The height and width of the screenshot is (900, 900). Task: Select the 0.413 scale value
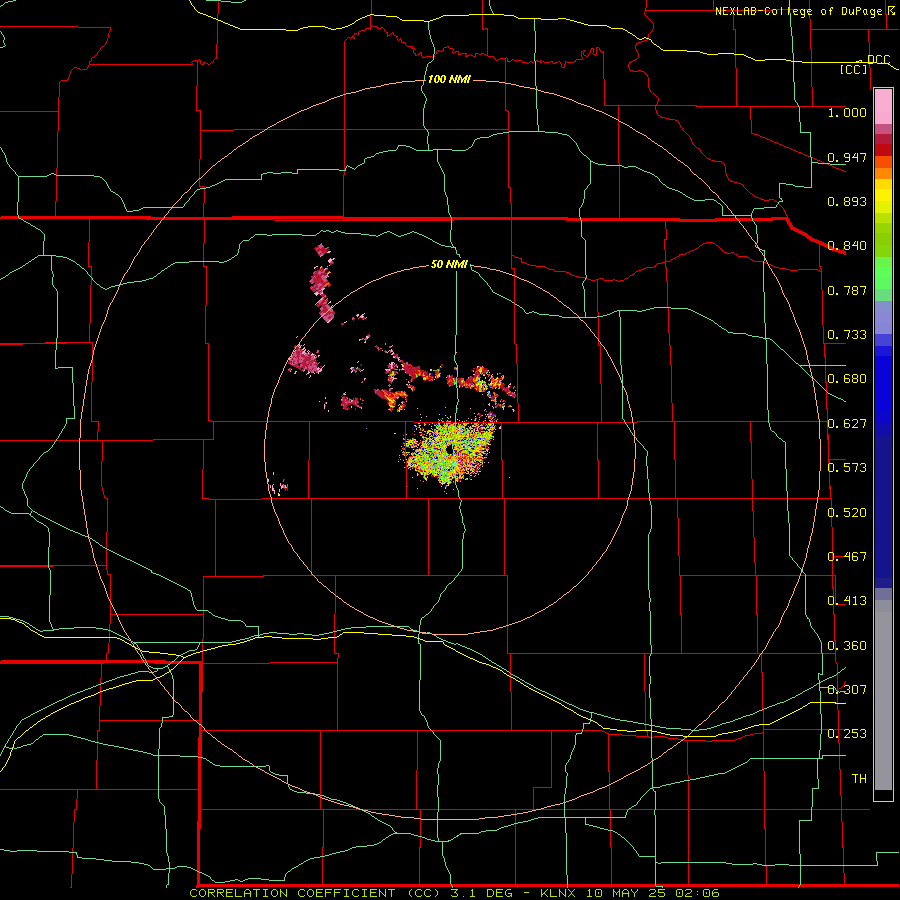847,601
